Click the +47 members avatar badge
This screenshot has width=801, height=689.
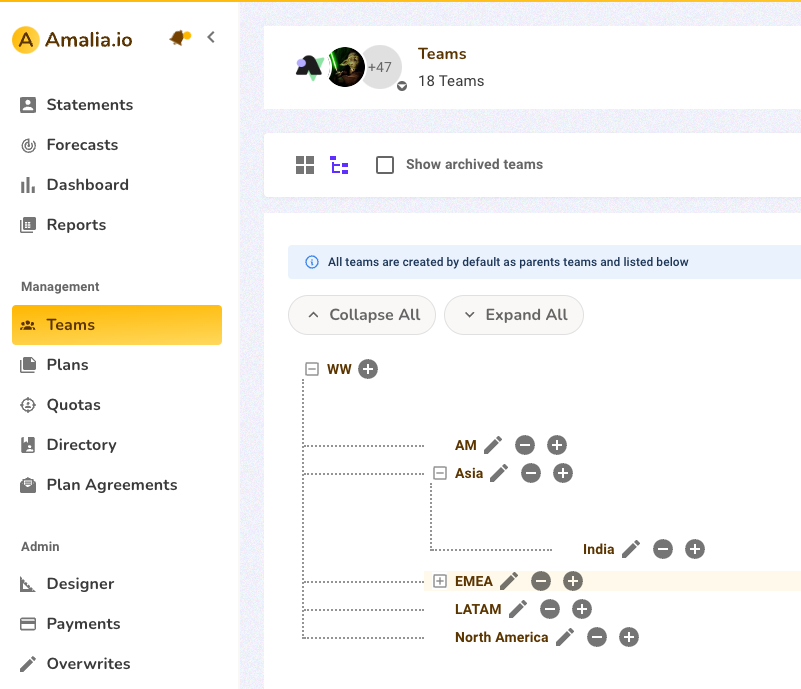pyautogui.click(x=383, y=67)
